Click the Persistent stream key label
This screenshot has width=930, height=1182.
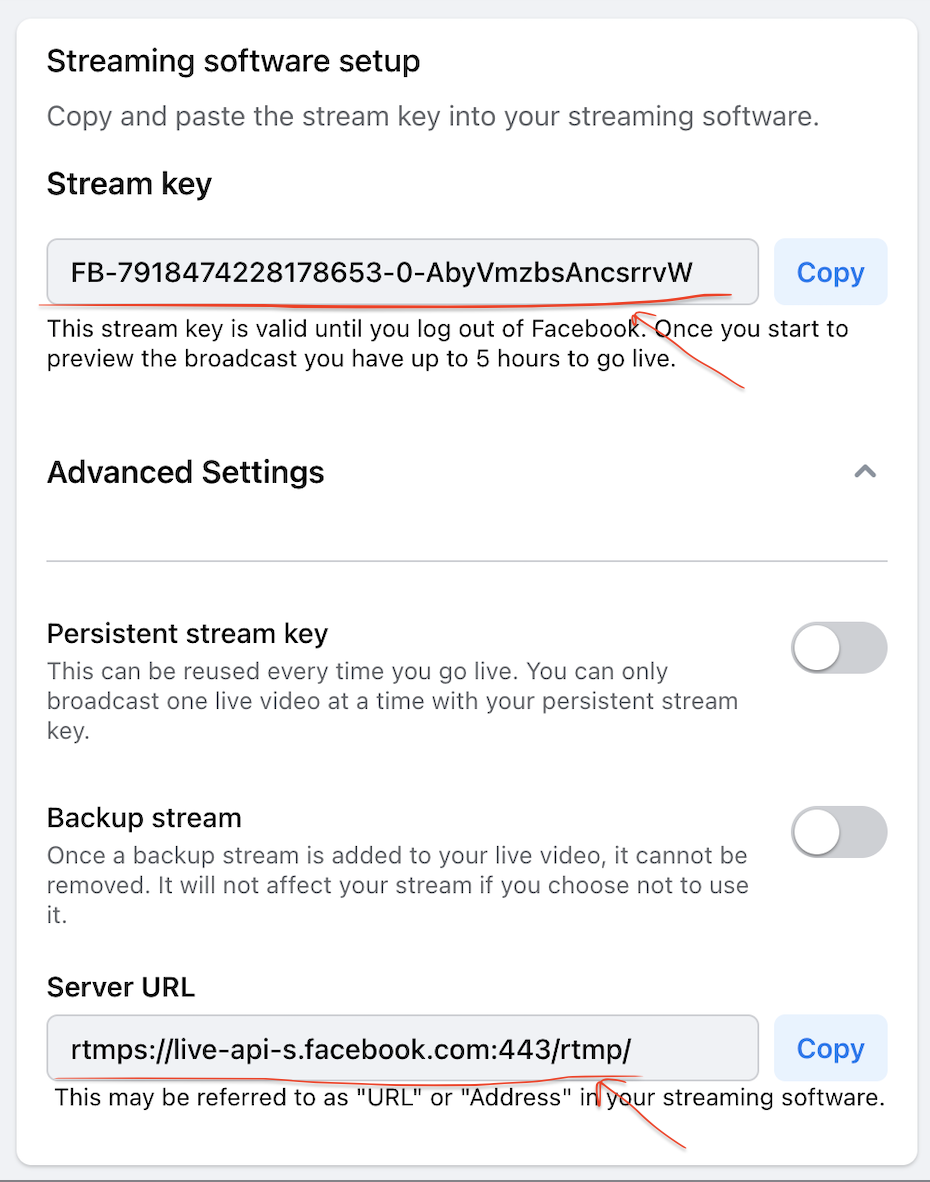click(x=187, y=634)
